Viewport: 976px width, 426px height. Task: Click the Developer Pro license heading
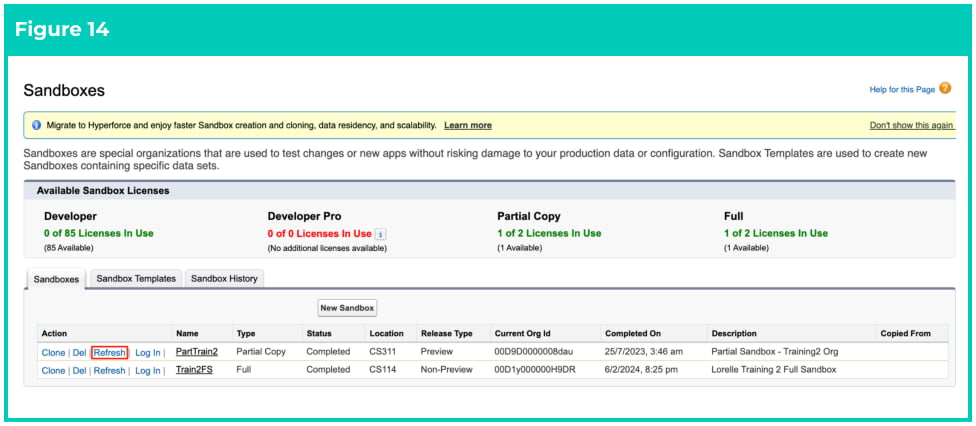tap(304, 217)
